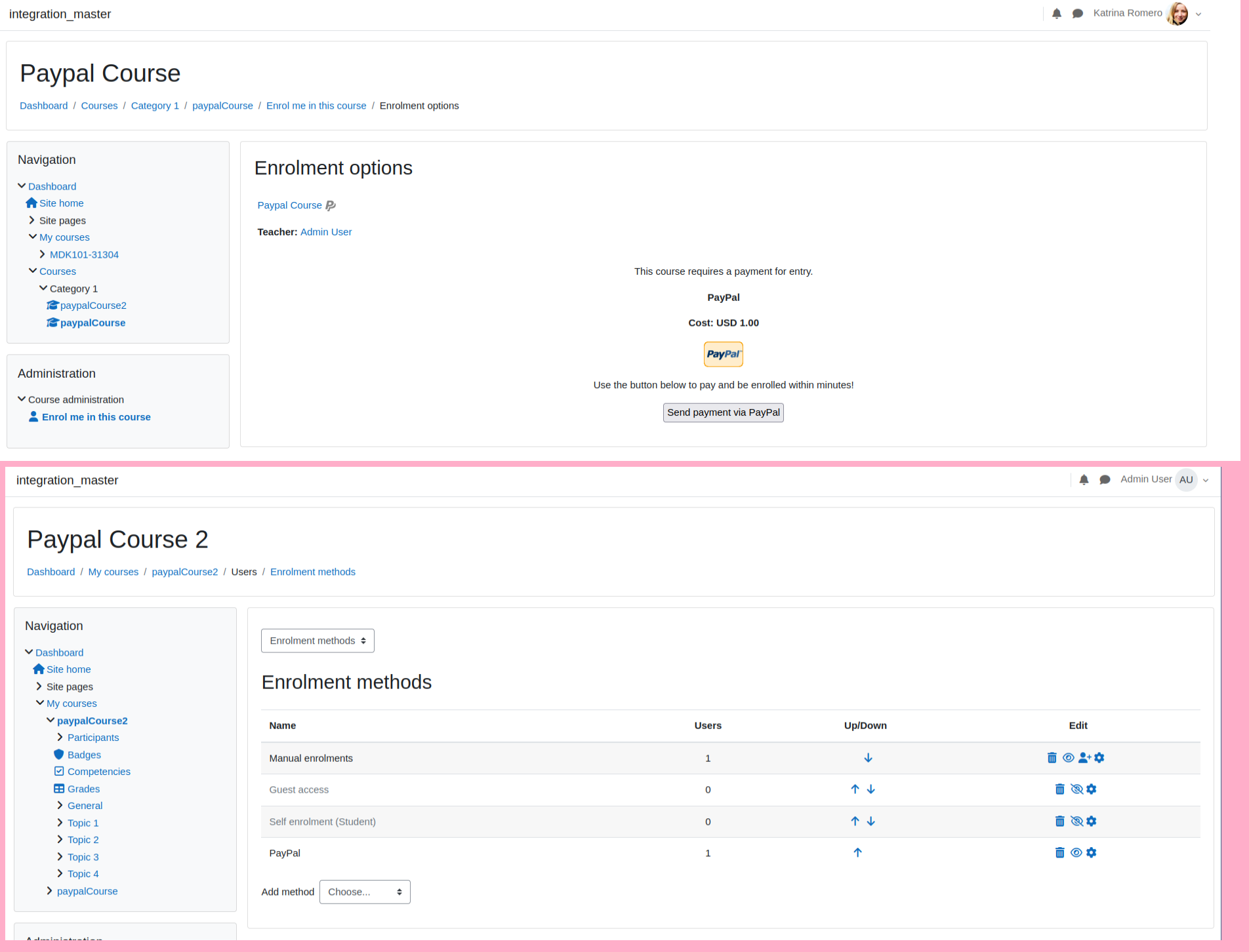1249x952 pixels.
Task: Click Site home icon in upper navigation
Action: pos(31,203)
